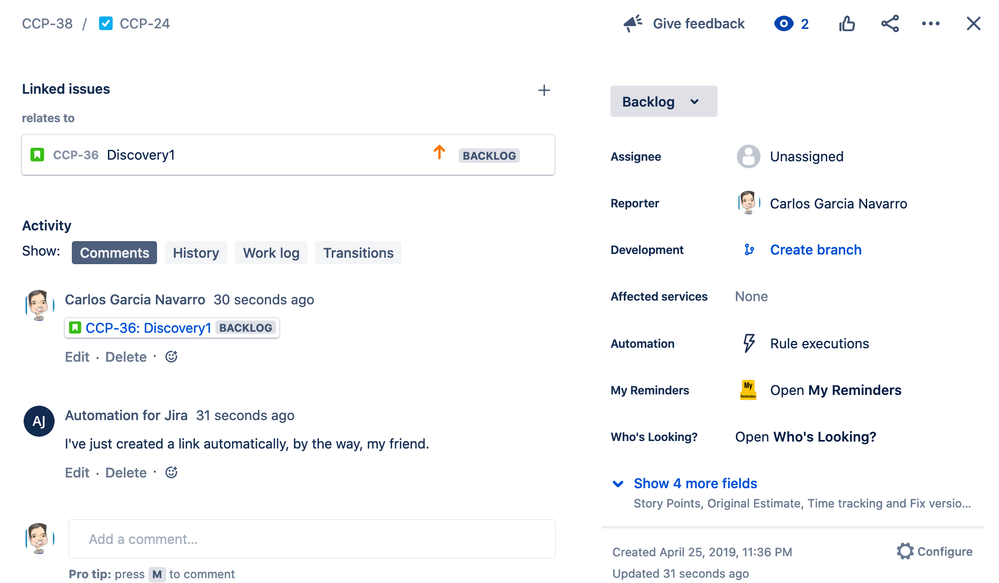Open the CCP-38 breadcrumb link
The image size is (999, 583).
point(47,24)
